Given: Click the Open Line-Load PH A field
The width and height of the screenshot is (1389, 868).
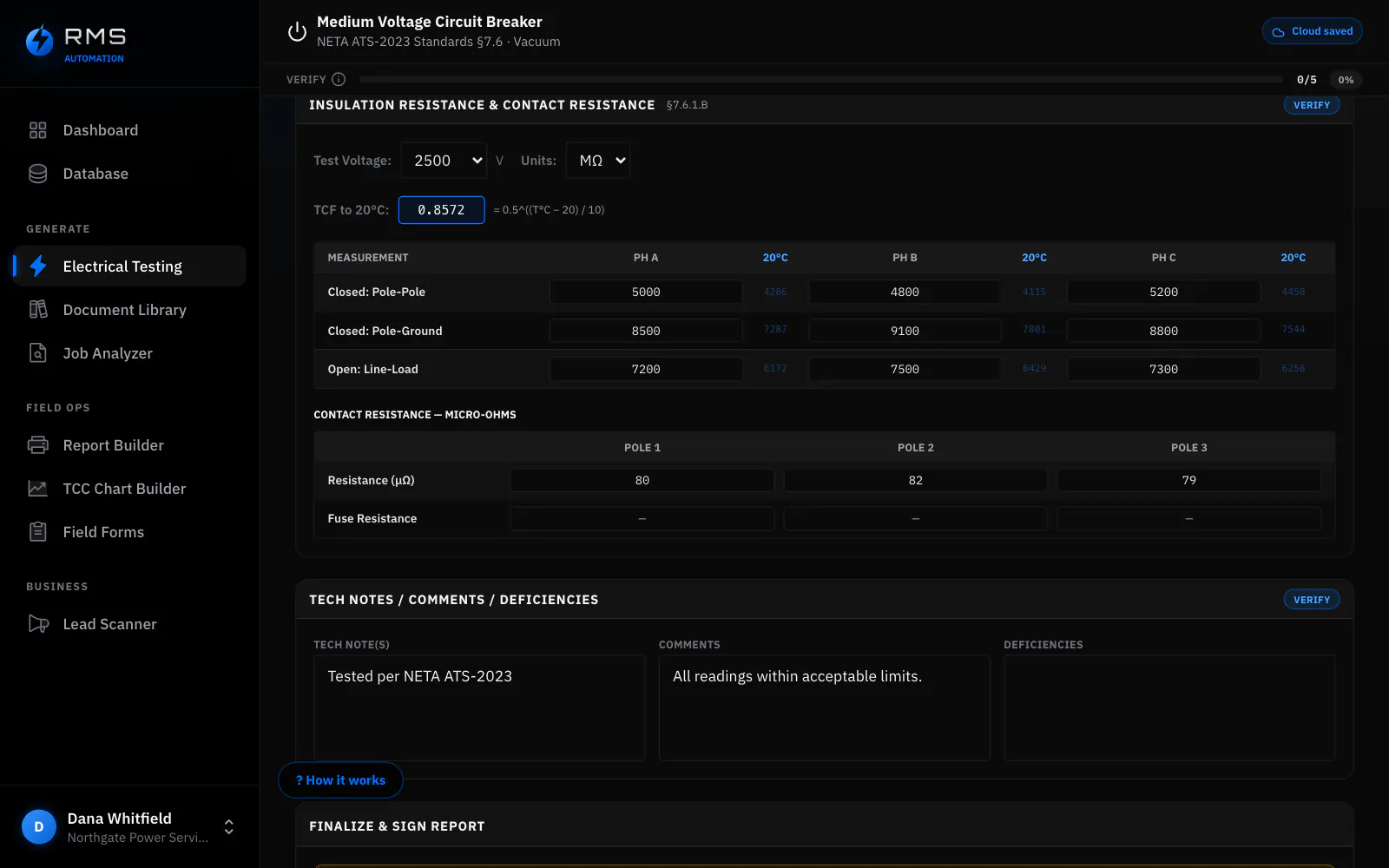Looking at the screenshot, I should pyautogui.click(x=646, y=369).
